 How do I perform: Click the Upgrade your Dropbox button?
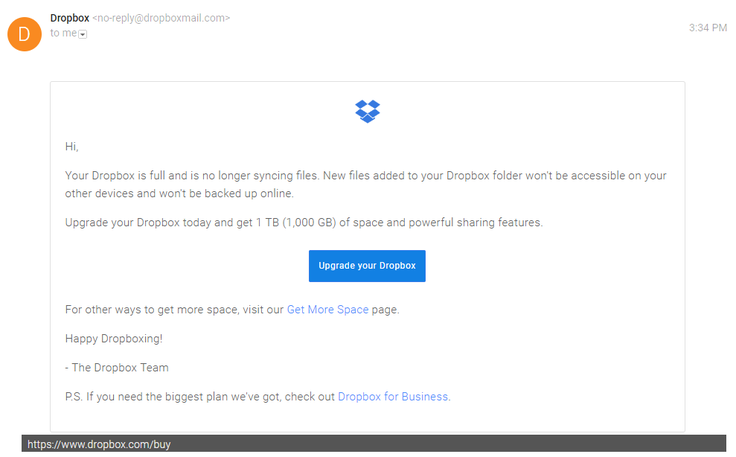point(367,266)
